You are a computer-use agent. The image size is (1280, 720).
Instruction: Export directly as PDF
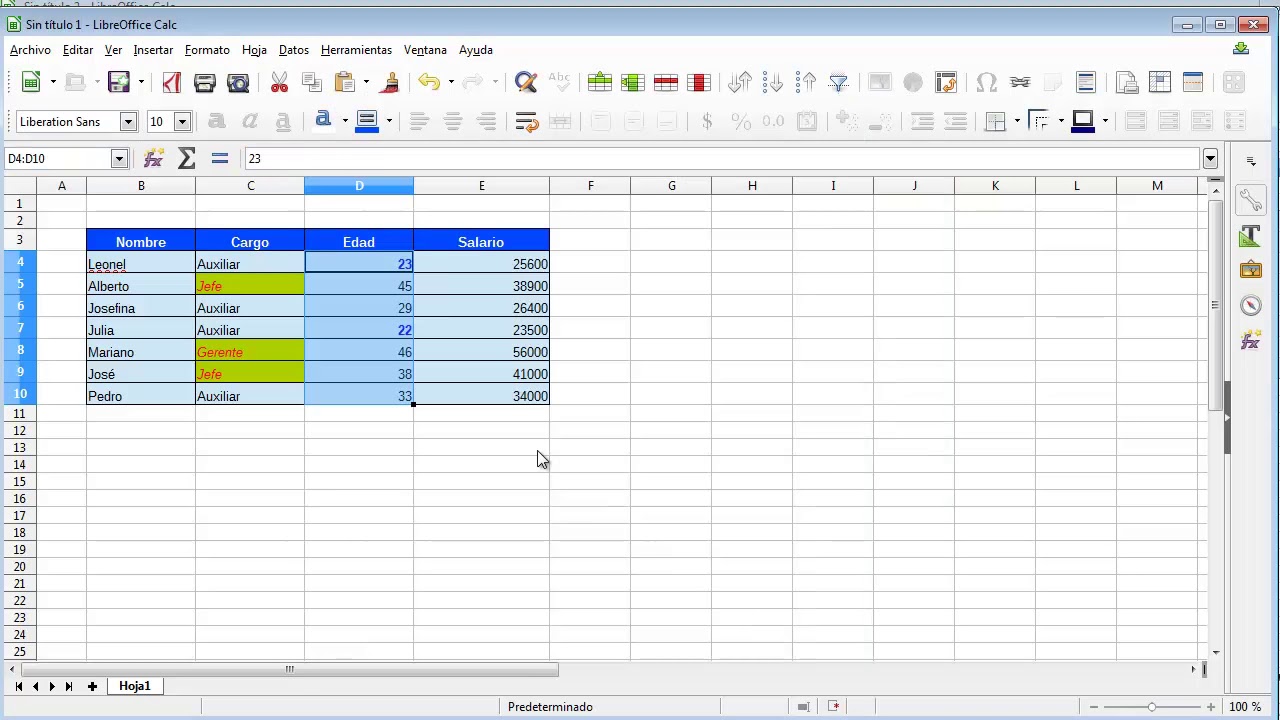(172, 82)
